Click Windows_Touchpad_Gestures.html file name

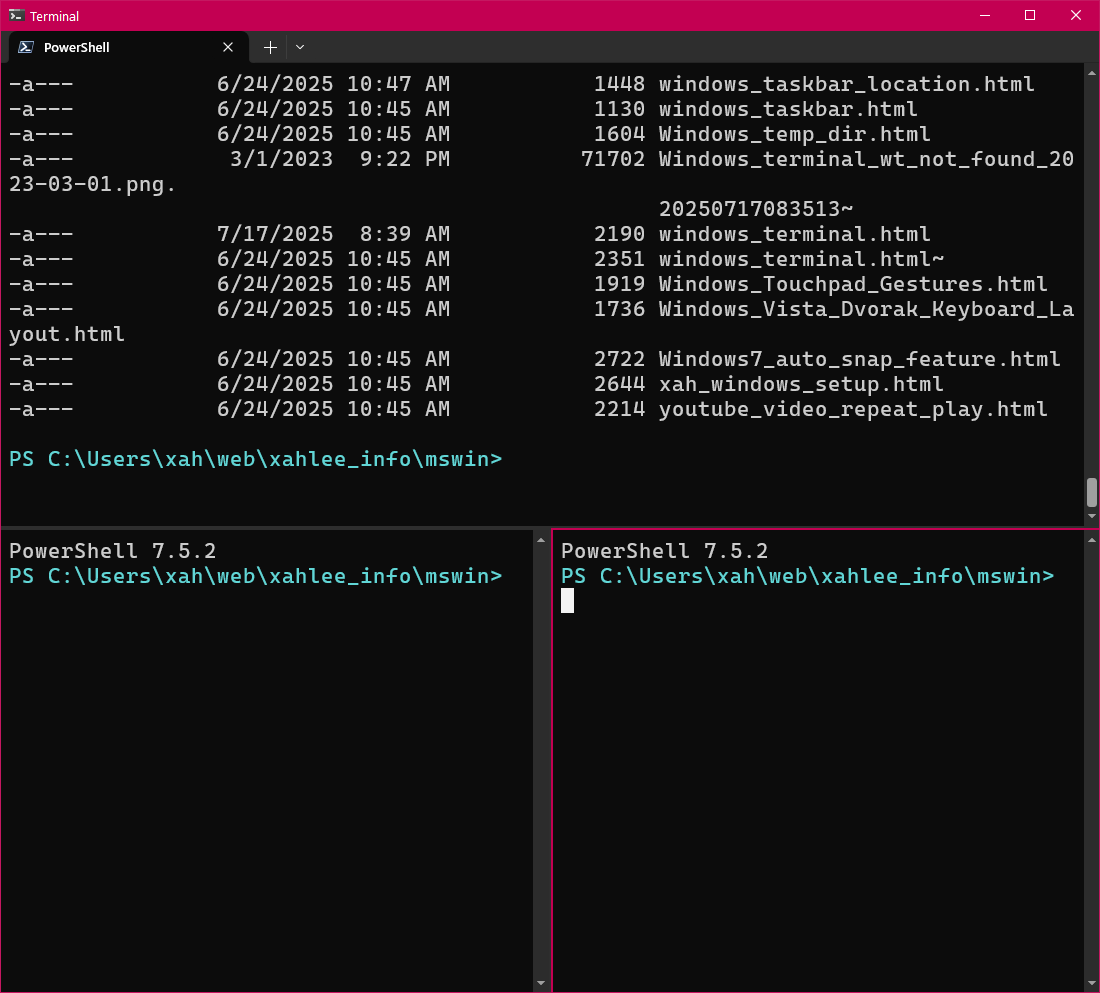852,284
